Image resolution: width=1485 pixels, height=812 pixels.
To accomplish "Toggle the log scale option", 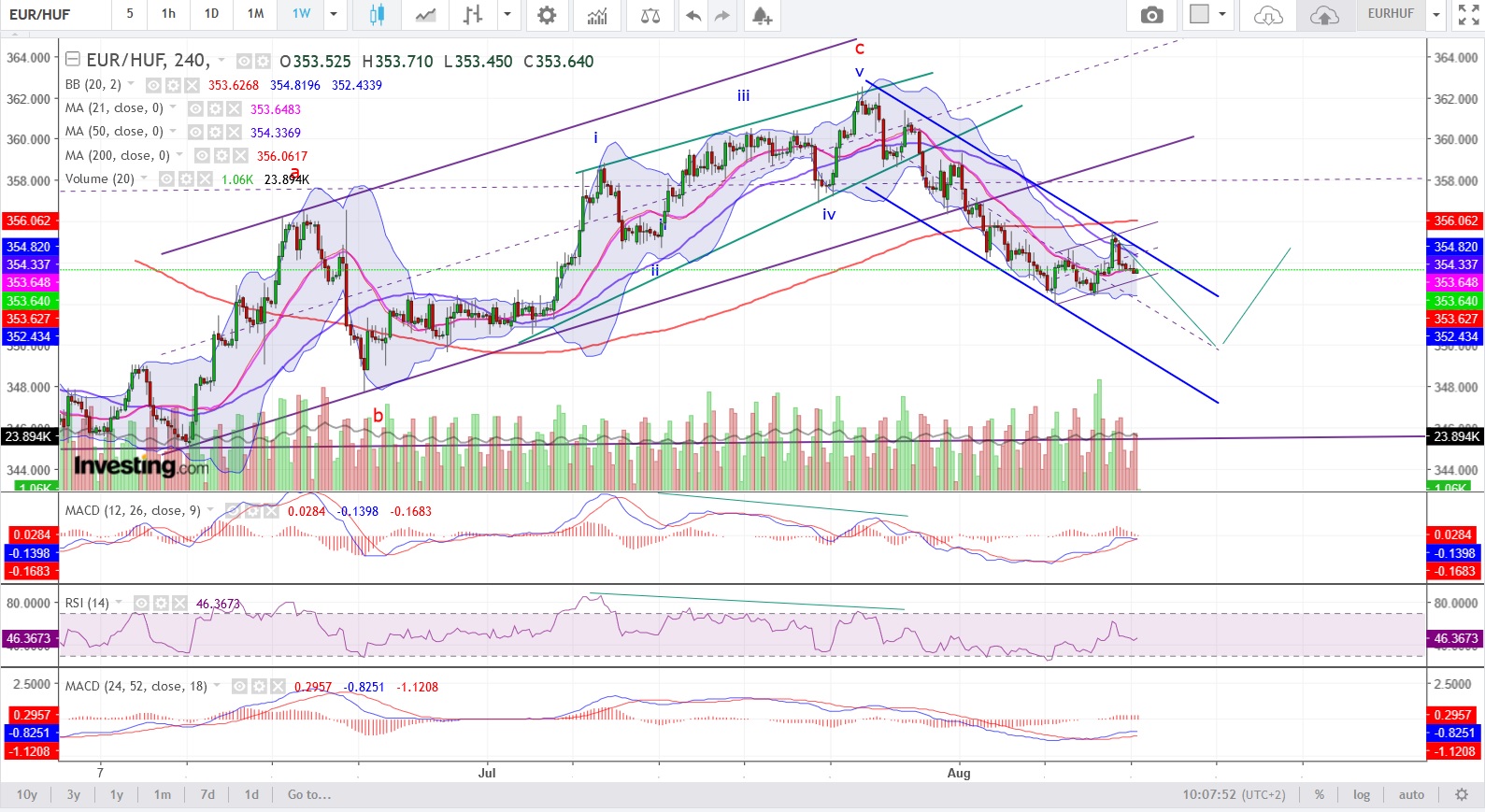I will click(x=1361, y=794).
